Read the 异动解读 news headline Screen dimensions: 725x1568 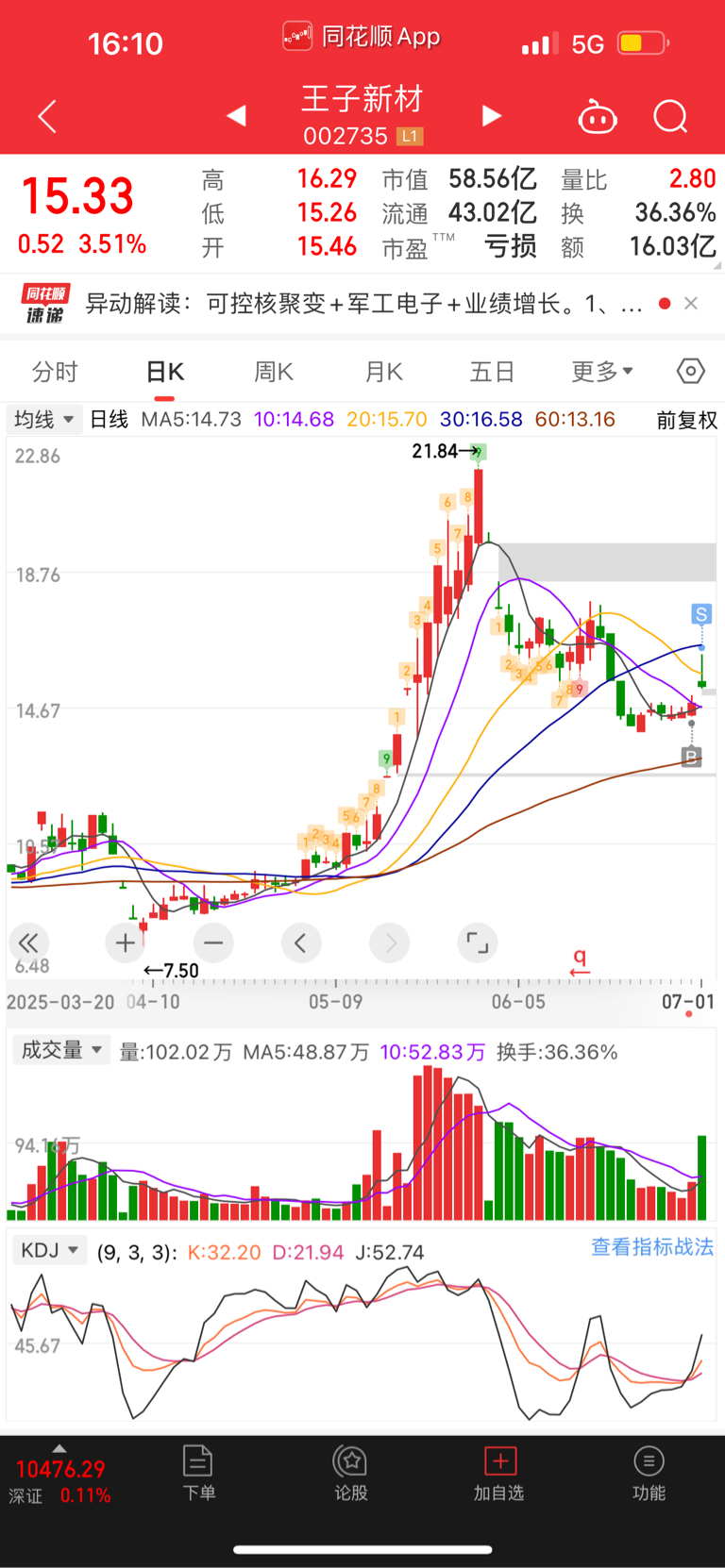pyautogui.click(x=364, y=304)
